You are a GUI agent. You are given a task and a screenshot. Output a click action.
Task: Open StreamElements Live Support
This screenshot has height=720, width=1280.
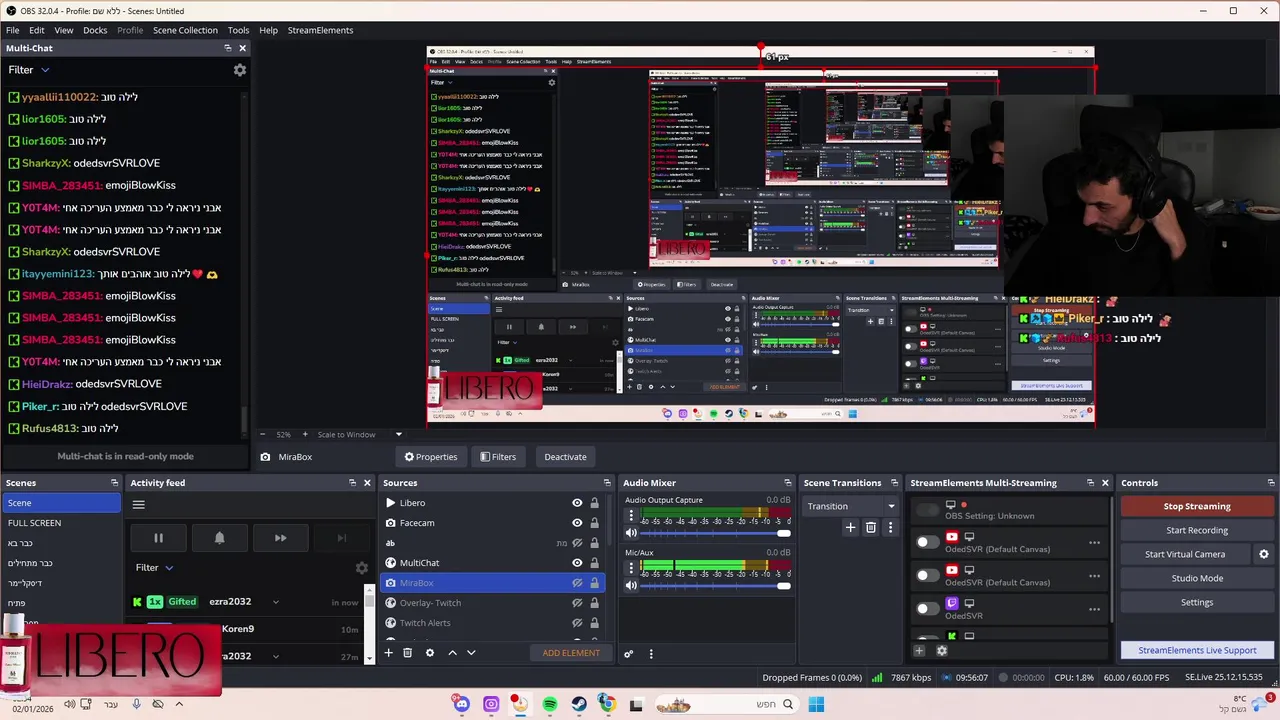tap(1197, 650)
